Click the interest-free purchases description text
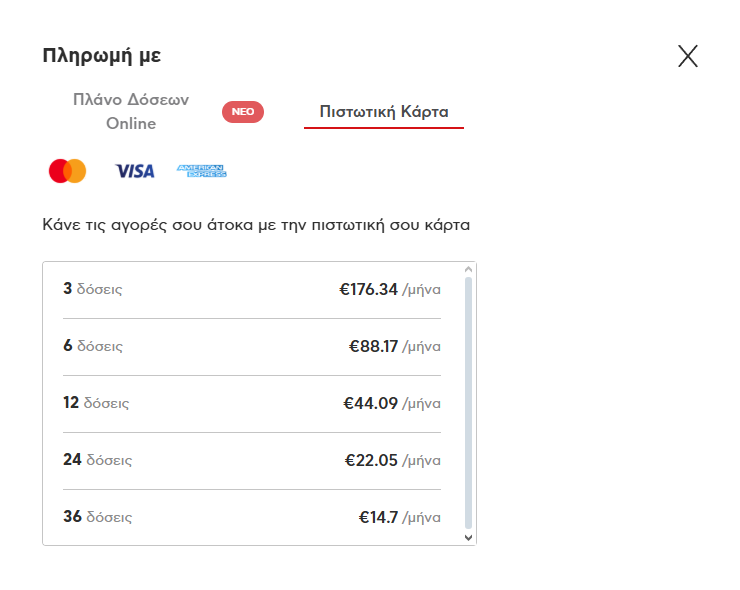Image resolution: width=740 pixels, height=590 pixels. pos(256,225)
